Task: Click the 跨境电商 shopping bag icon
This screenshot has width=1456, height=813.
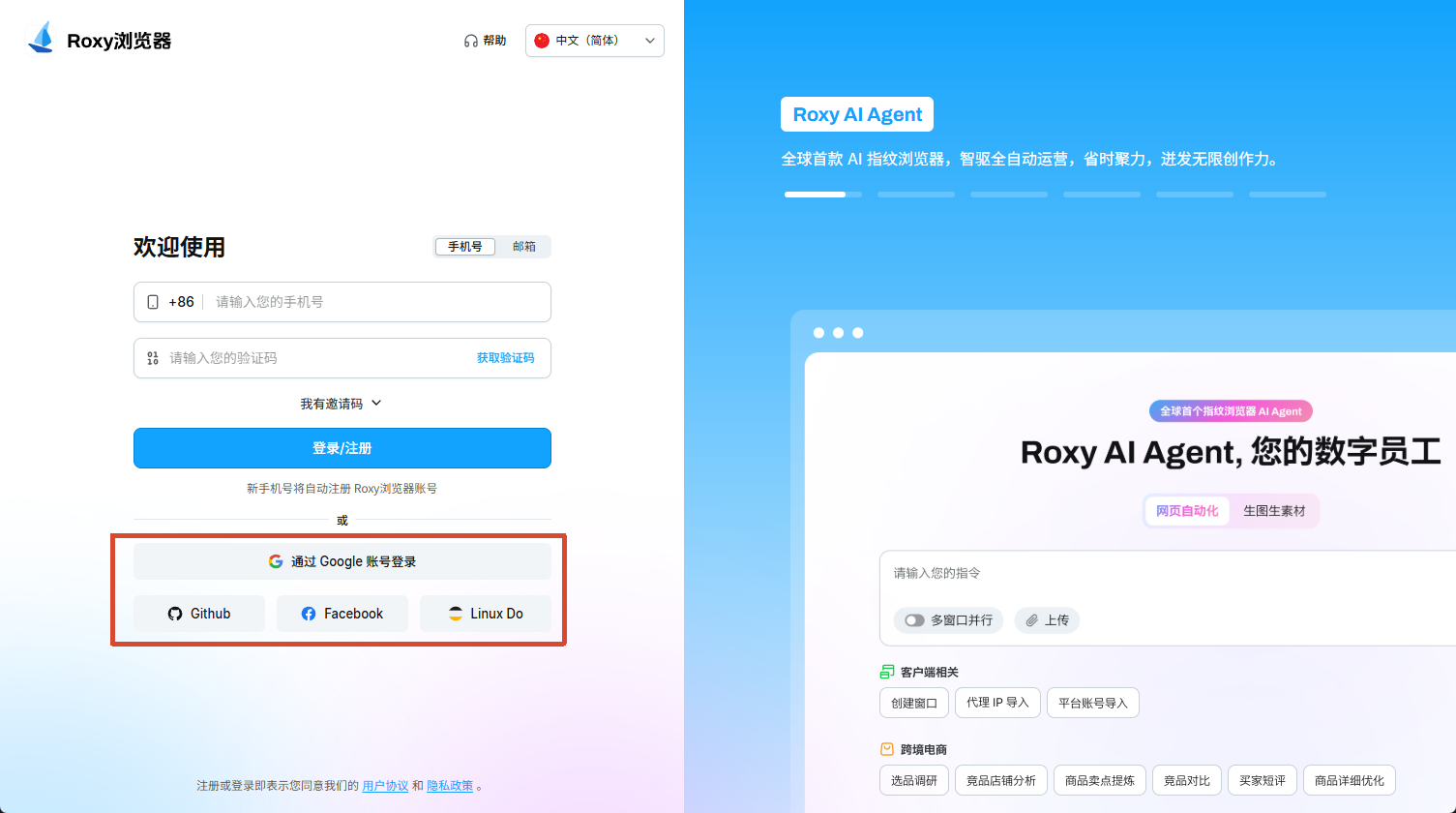Action: [x=887, y=749]
